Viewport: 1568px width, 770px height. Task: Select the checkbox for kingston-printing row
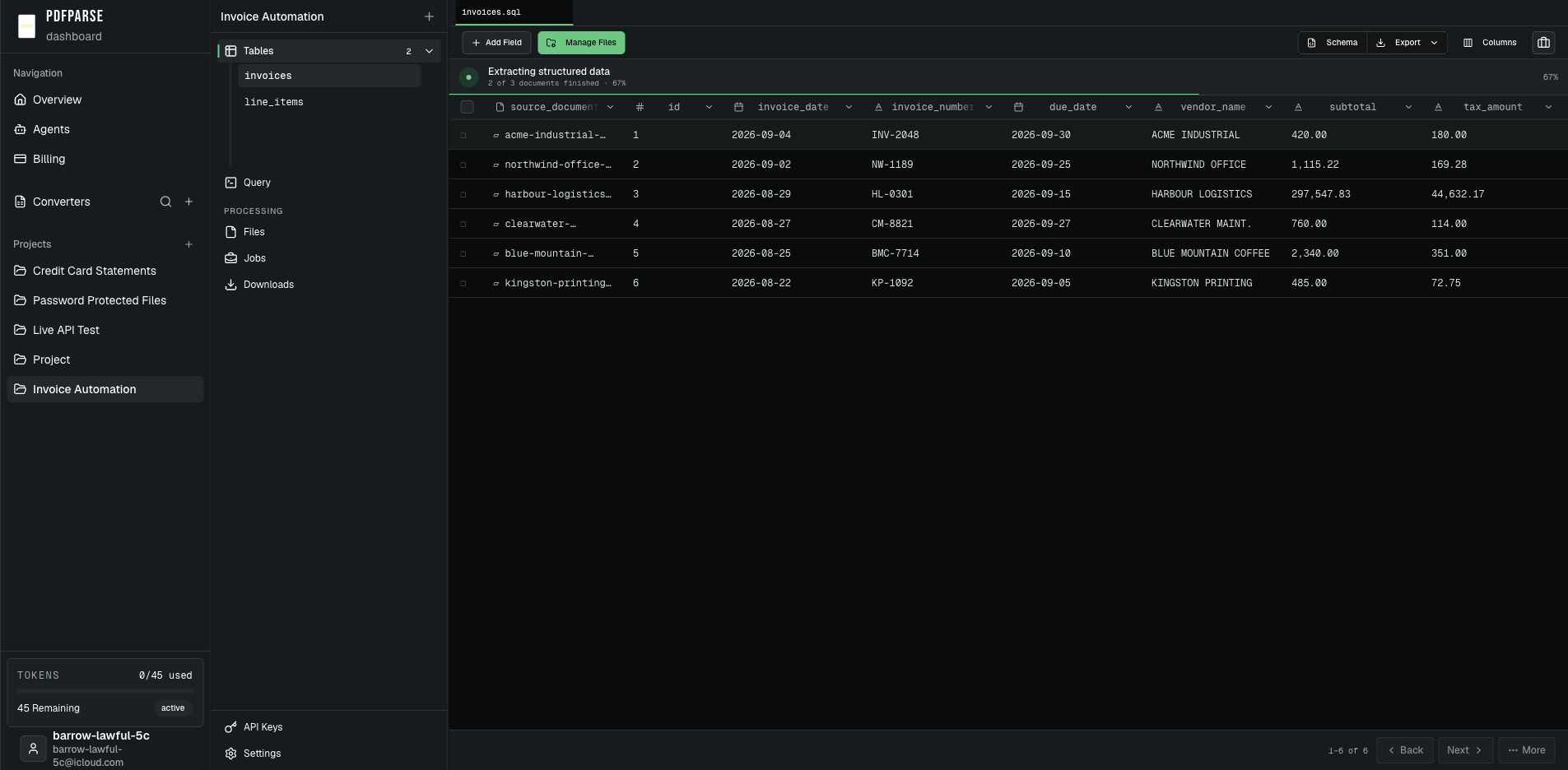pyautogui.click(x=463, y=283)
